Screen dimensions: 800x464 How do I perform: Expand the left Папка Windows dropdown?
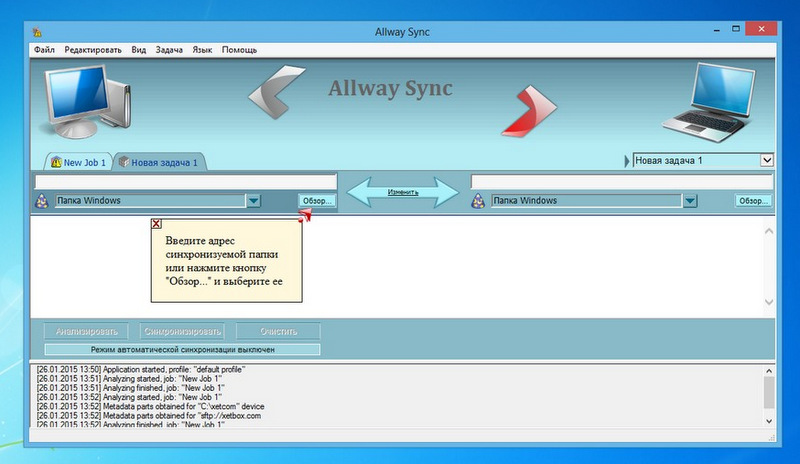point(254,201)
